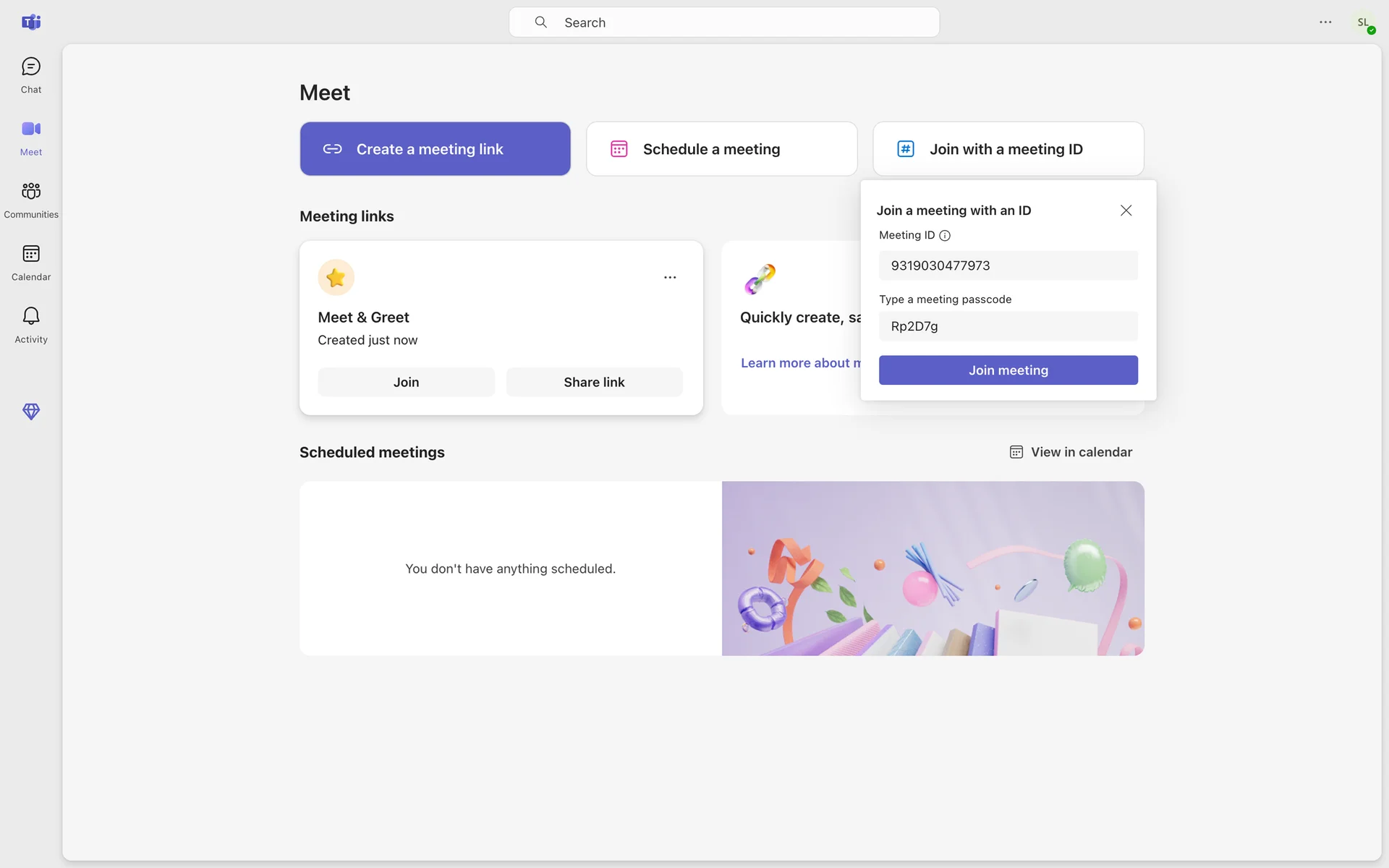Click Schedule a meeting button
Viewport: 1389px width, 868px height.
(x=721, y=149)
